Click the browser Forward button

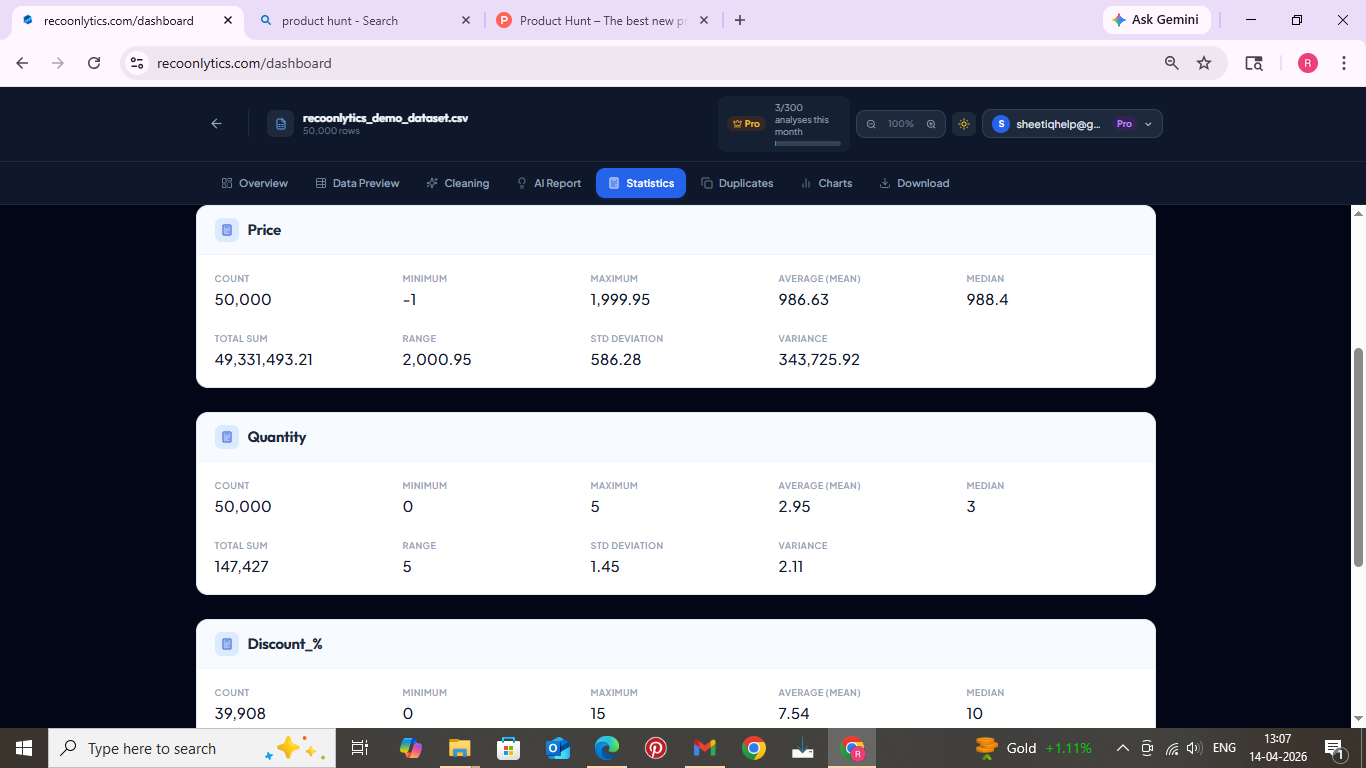tap(58, 63)
